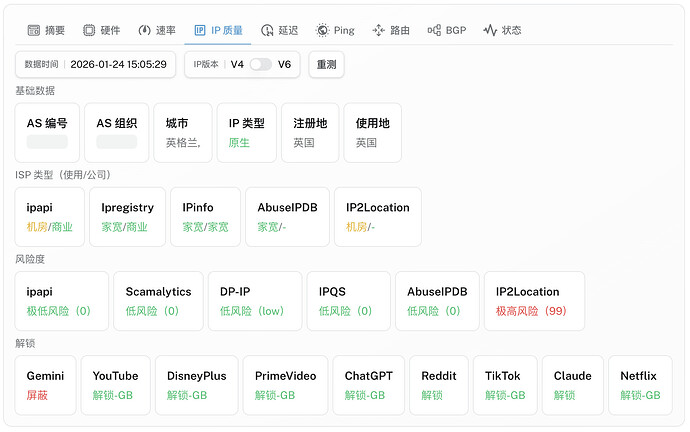Click the Gemini 屏蔽 card

point(45,385)
